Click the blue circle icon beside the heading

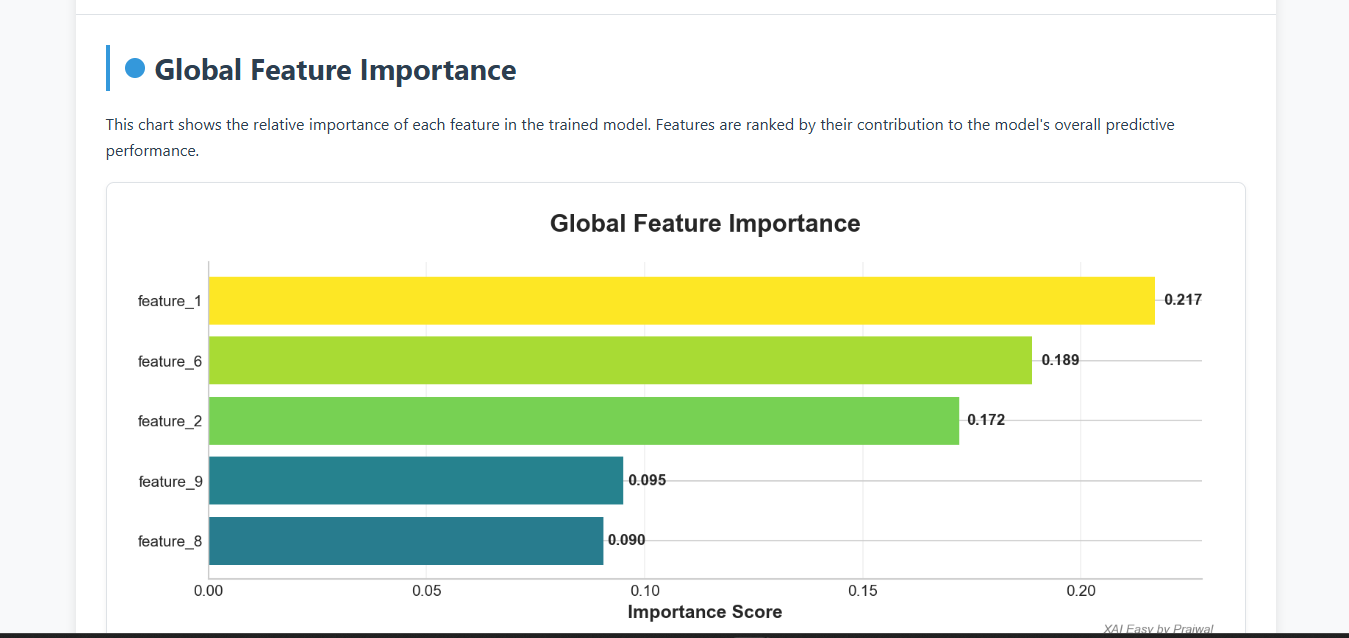[x=135, y=68]
